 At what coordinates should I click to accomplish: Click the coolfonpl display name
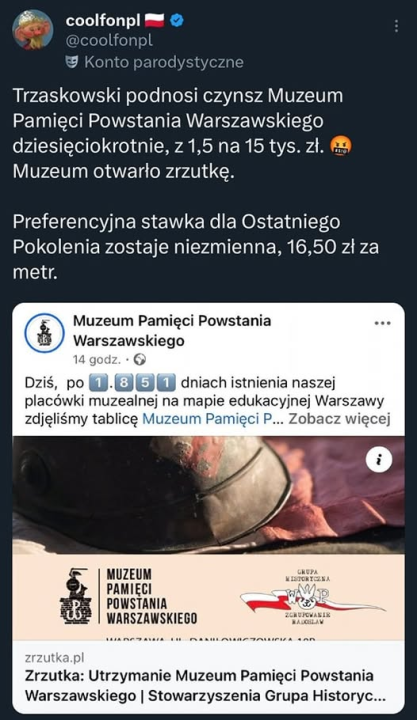point(103,20)
